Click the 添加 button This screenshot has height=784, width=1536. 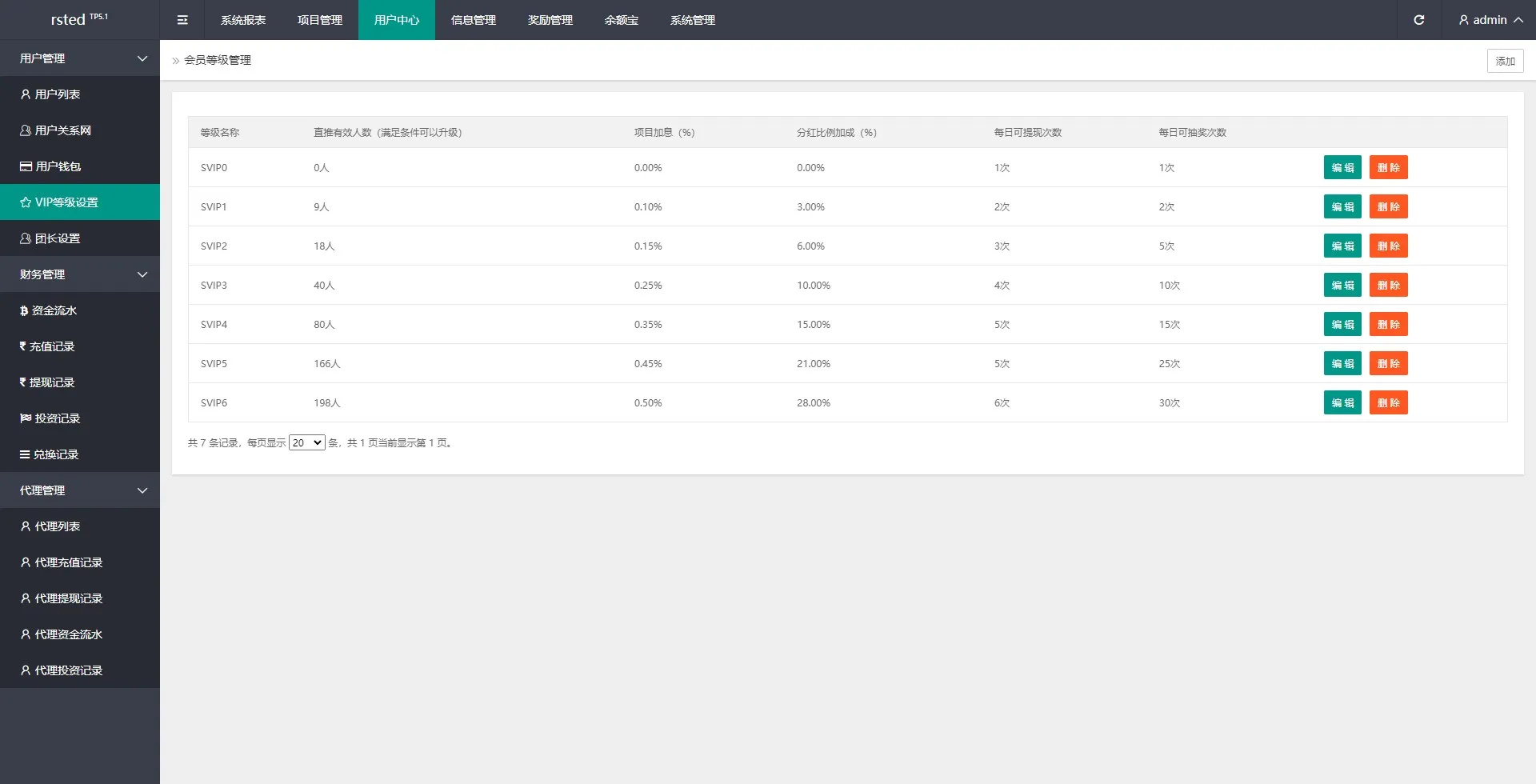1505,61
